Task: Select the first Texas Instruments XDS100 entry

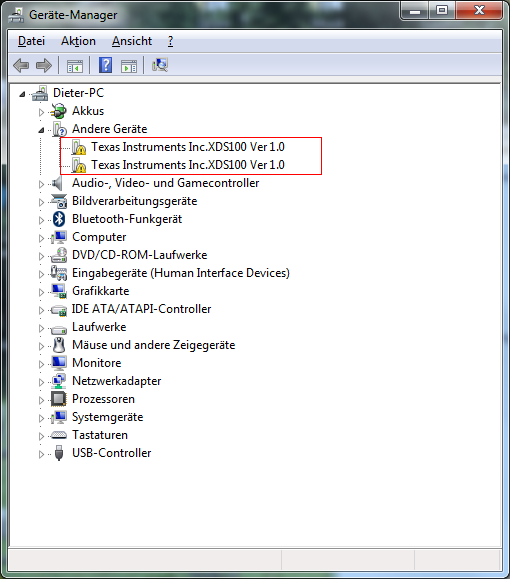Action: click(x=188, y=147)
